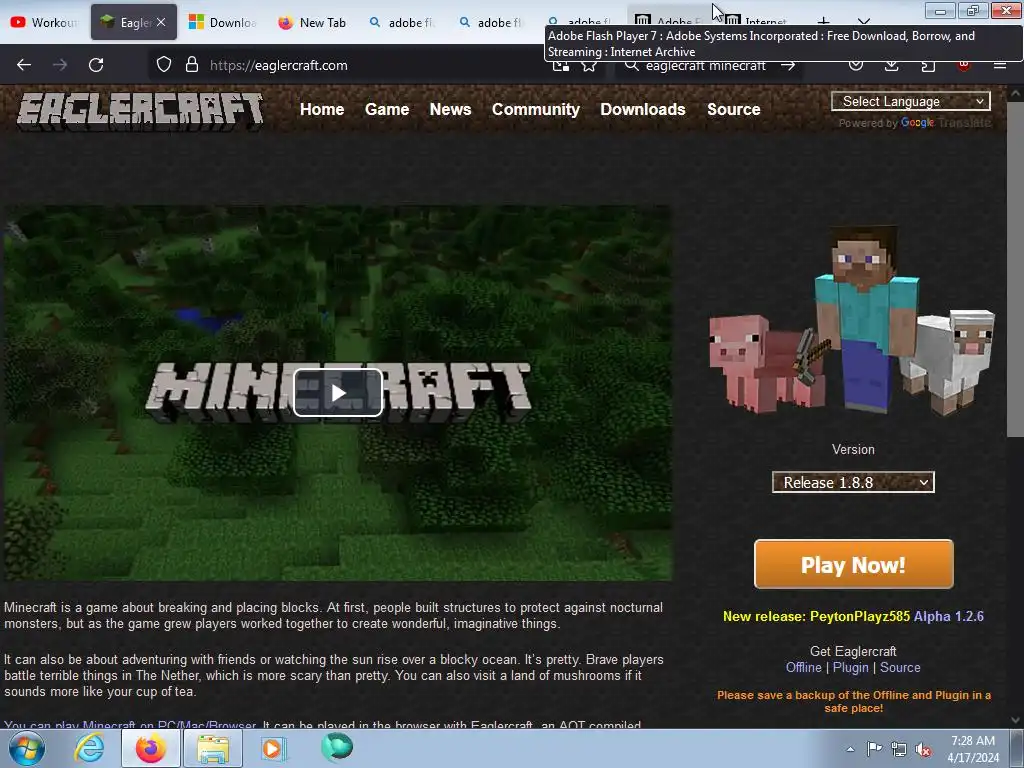Click the Steve character with pig and sheep image
Image resolution: width=1024 pixels, height=768 pixels.
(852, 320)
